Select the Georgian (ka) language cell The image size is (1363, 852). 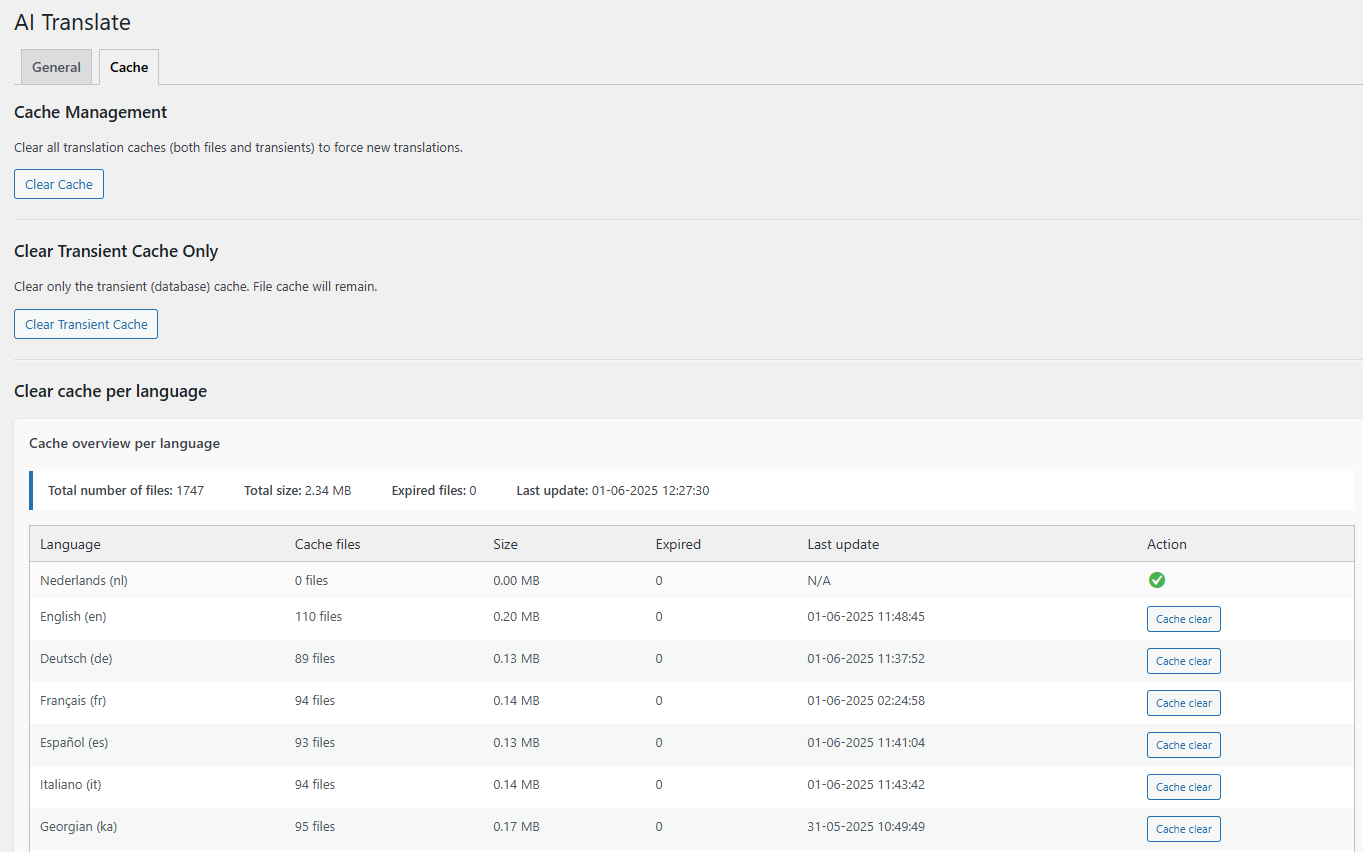(x=79, y=826)
